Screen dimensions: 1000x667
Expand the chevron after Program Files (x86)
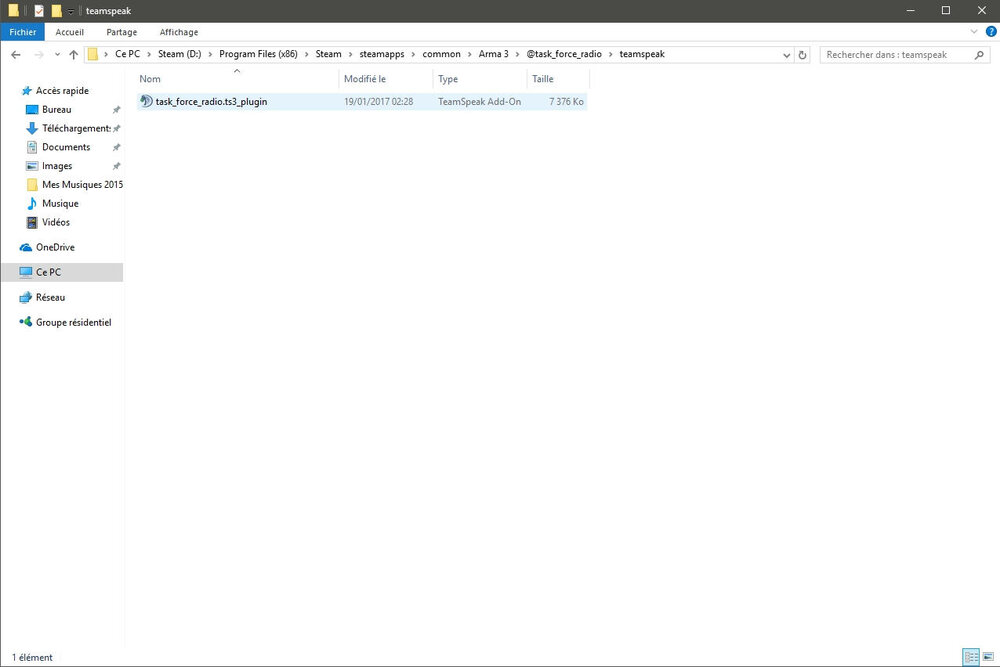307,54
